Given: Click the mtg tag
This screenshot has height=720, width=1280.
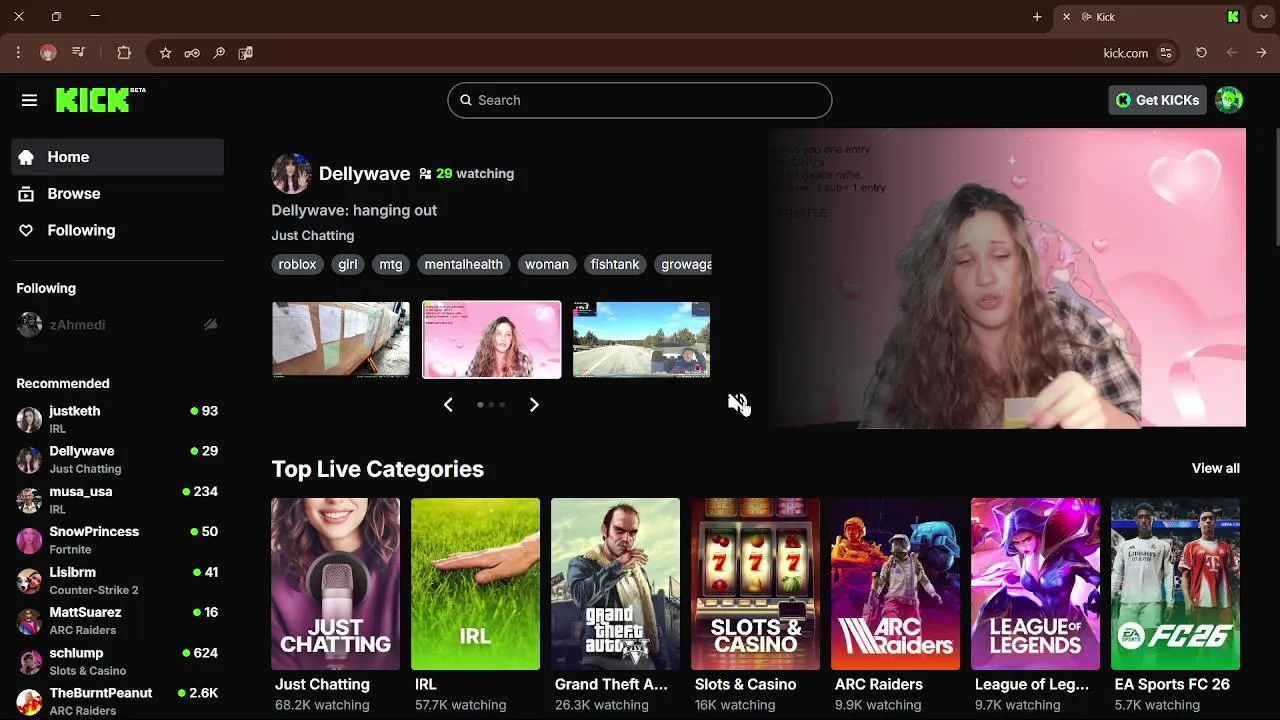Looking at the screenshot, I should 390,264.
